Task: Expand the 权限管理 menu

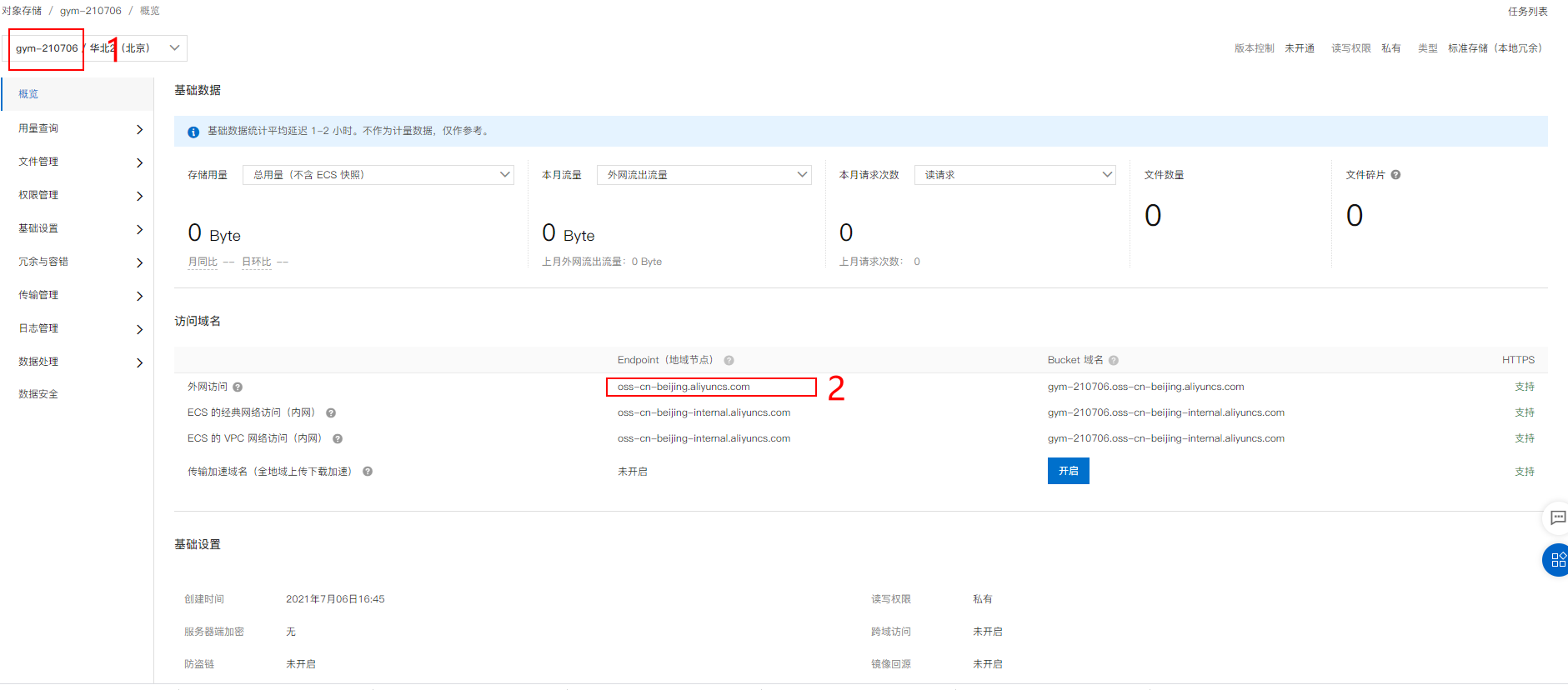Action: tap(78, 195)
